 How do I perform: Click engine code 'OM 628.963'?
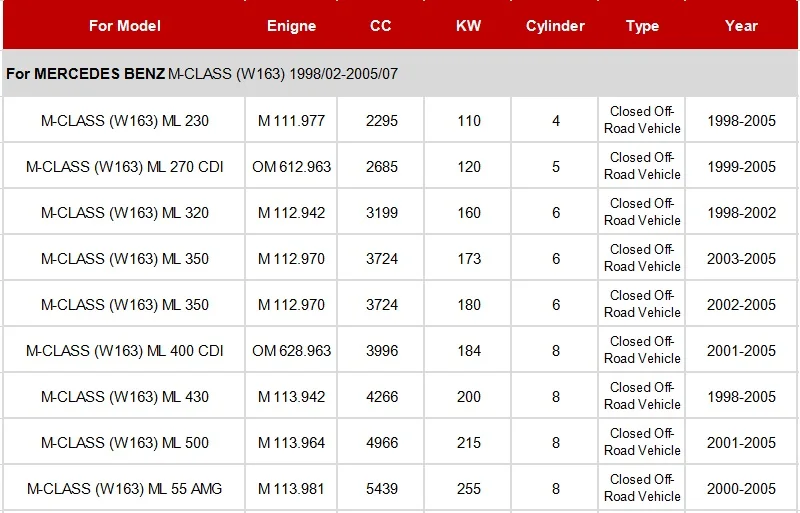pyautogui.click(x=291, y=351)
